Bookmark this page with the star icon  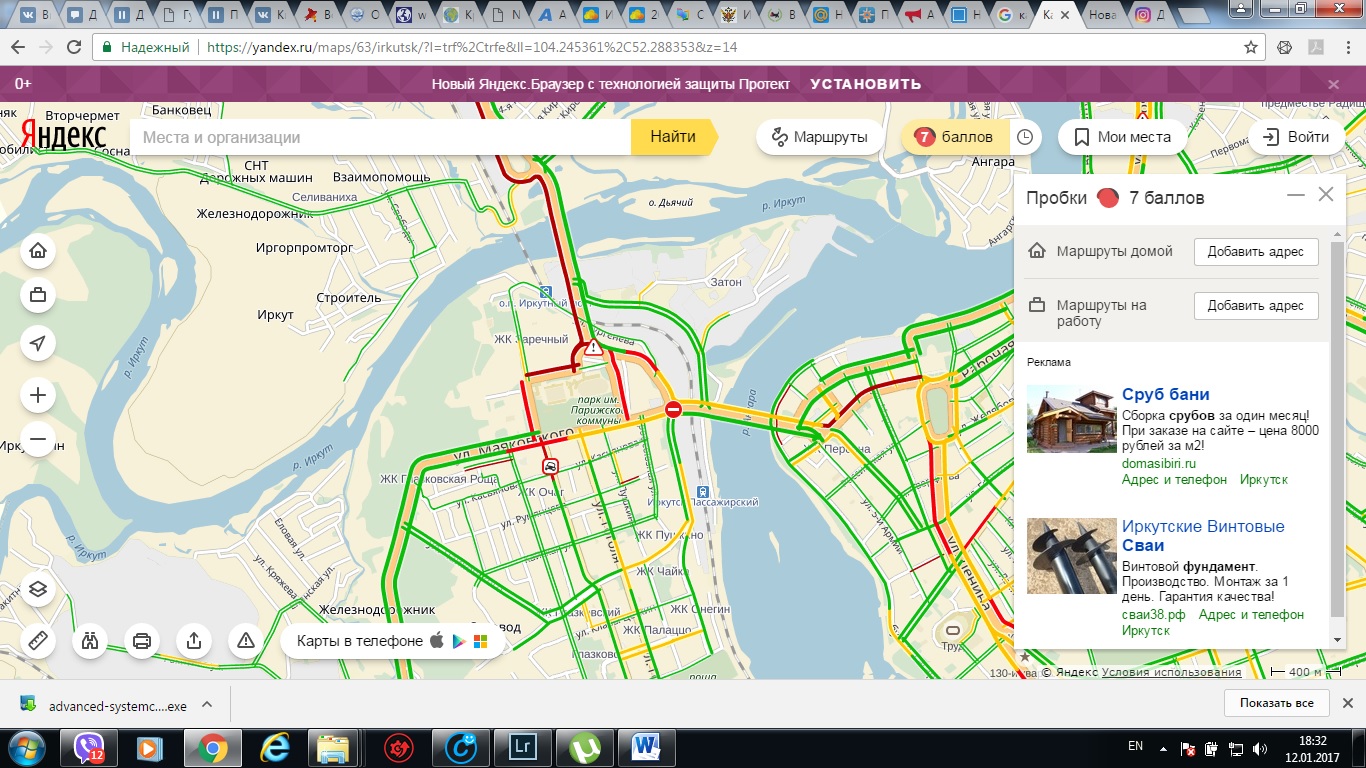[1251, 47]
